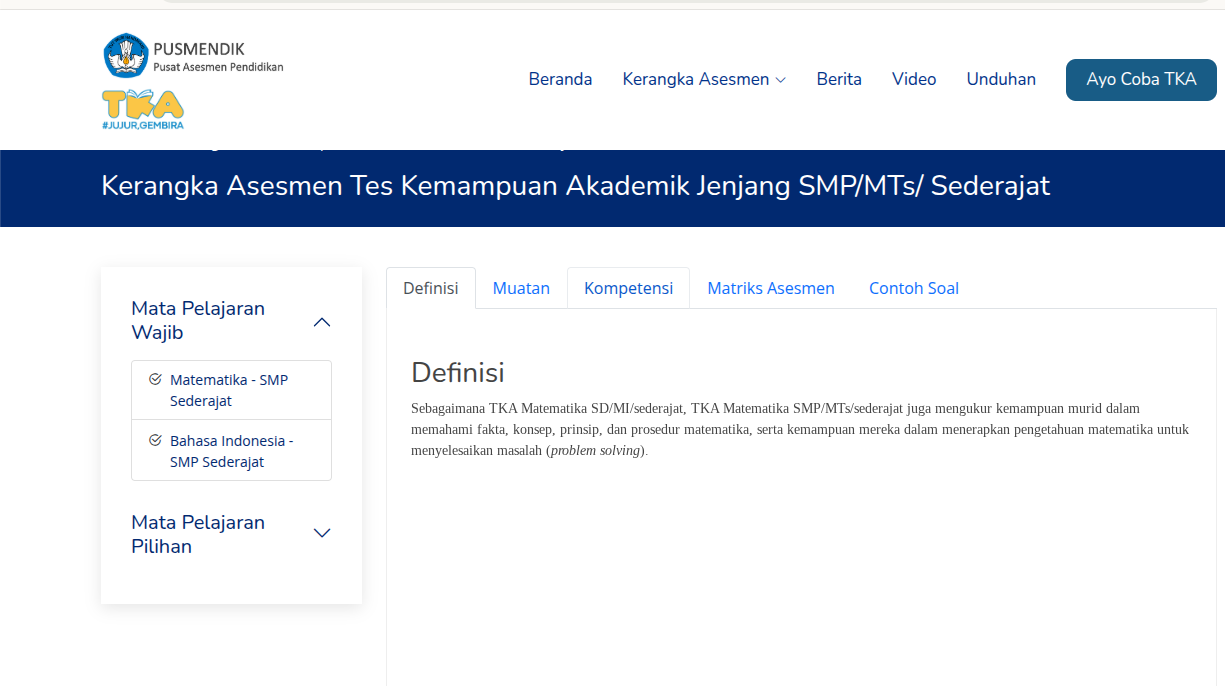Viewport: 1225px width, 686px height.
Task: Navigate to Beranda
Action: (x=560, y=79)
